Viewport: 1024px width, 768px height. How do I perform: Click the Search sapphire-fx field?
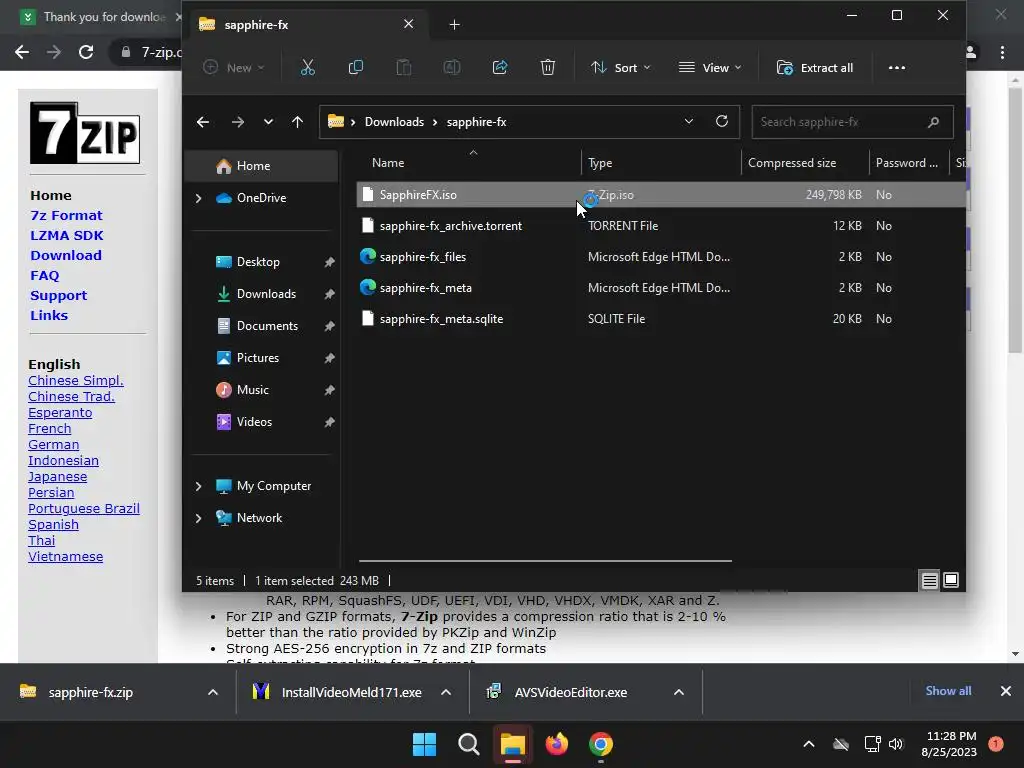[852, 122]
